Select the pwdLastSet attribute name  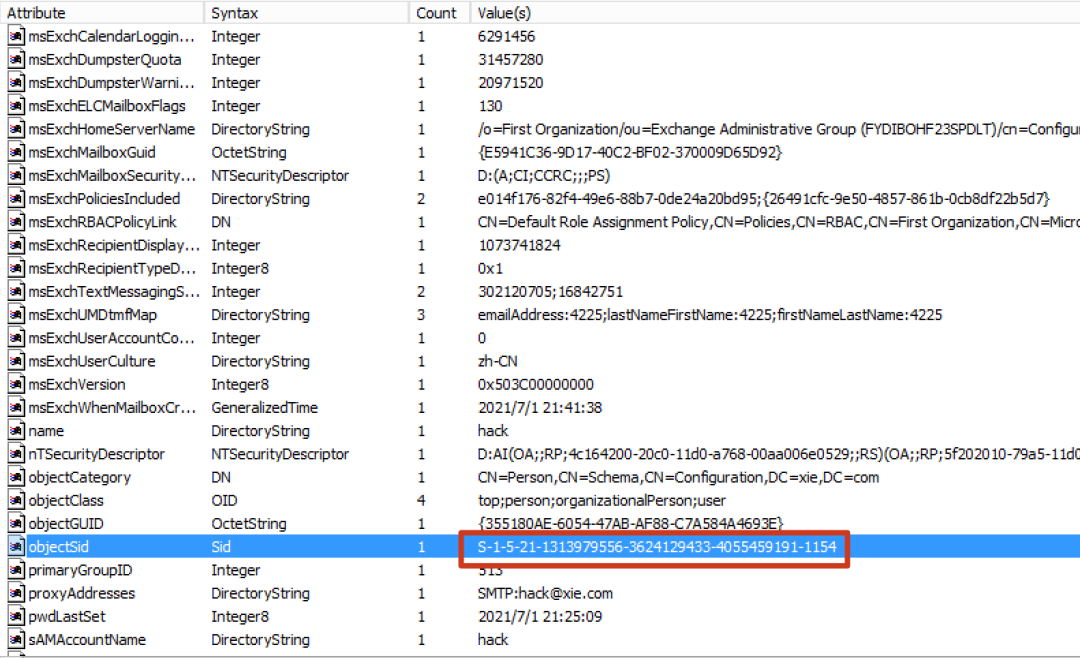(x=67, y=617)
